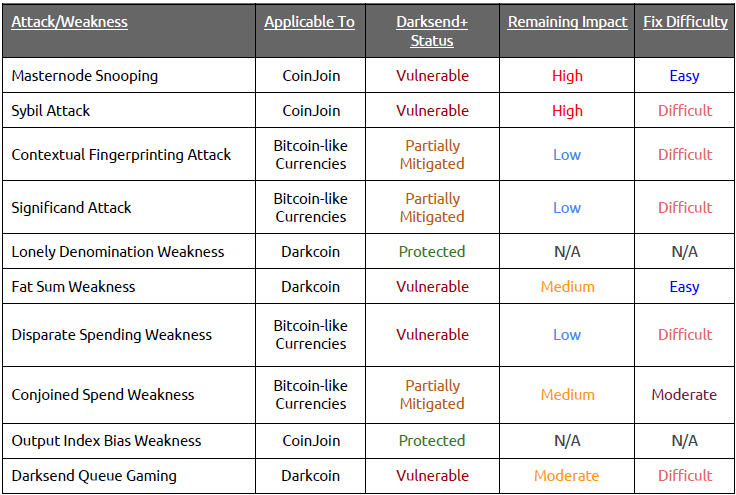Click the Masternode Snooping row label
736x495 pixels.
(84, 76)
